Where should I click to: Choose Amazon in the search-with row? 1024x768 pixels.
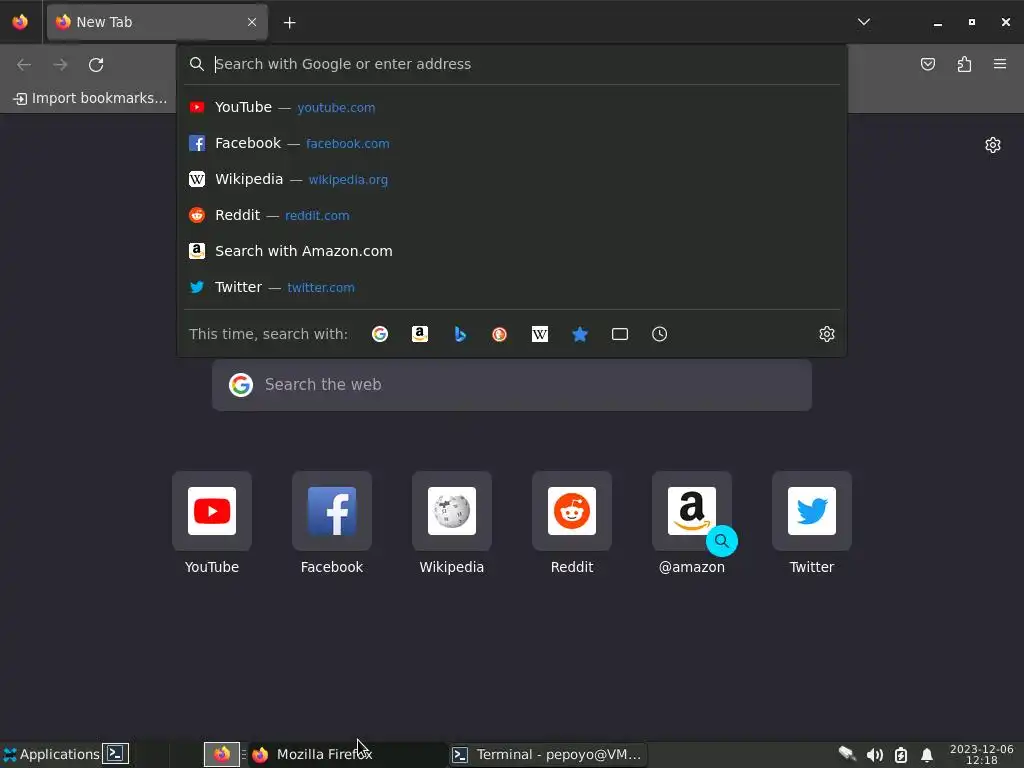pyautogui.click(x=420, y=334)
